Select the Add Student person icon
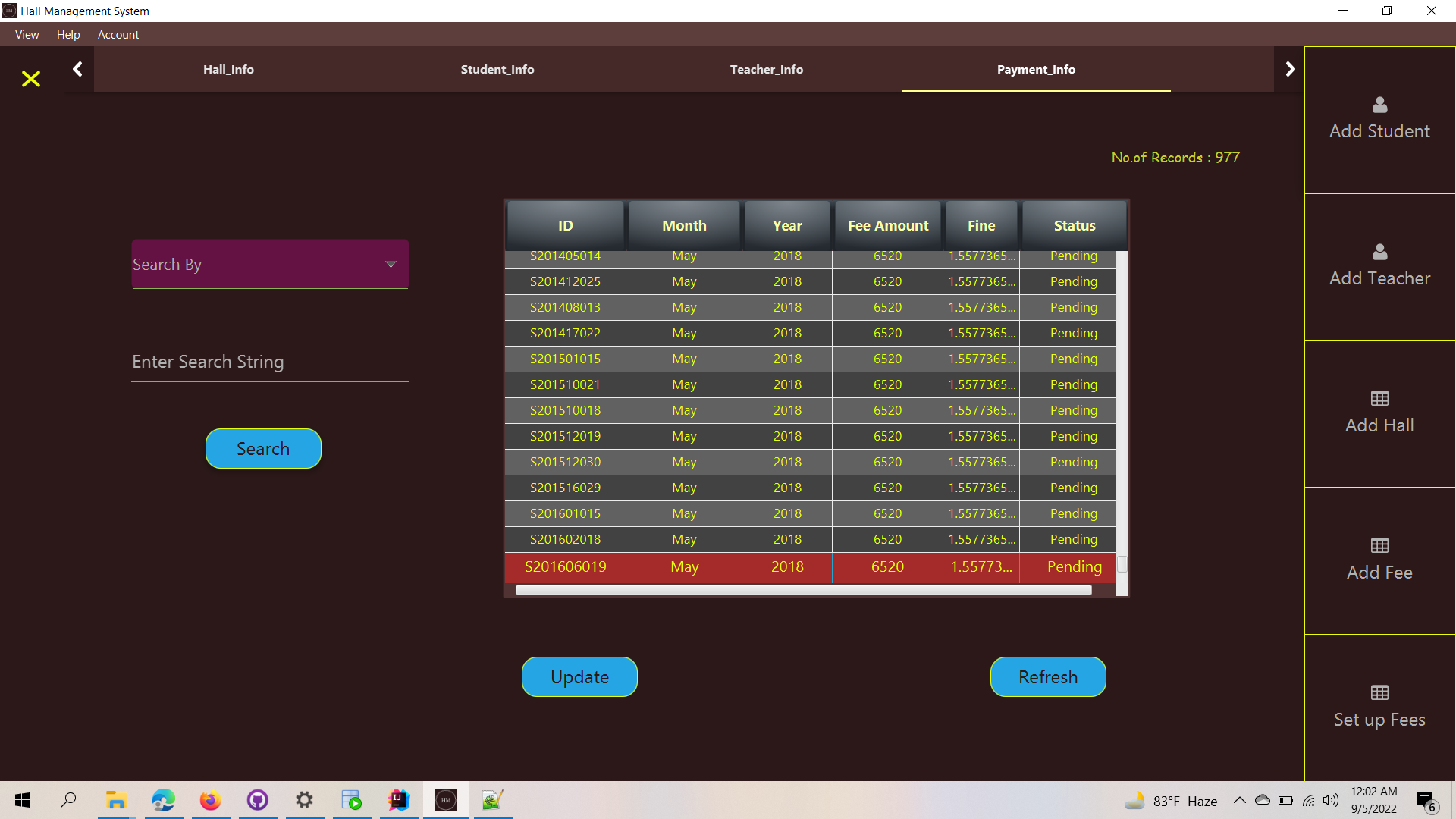 [1379, 105]
